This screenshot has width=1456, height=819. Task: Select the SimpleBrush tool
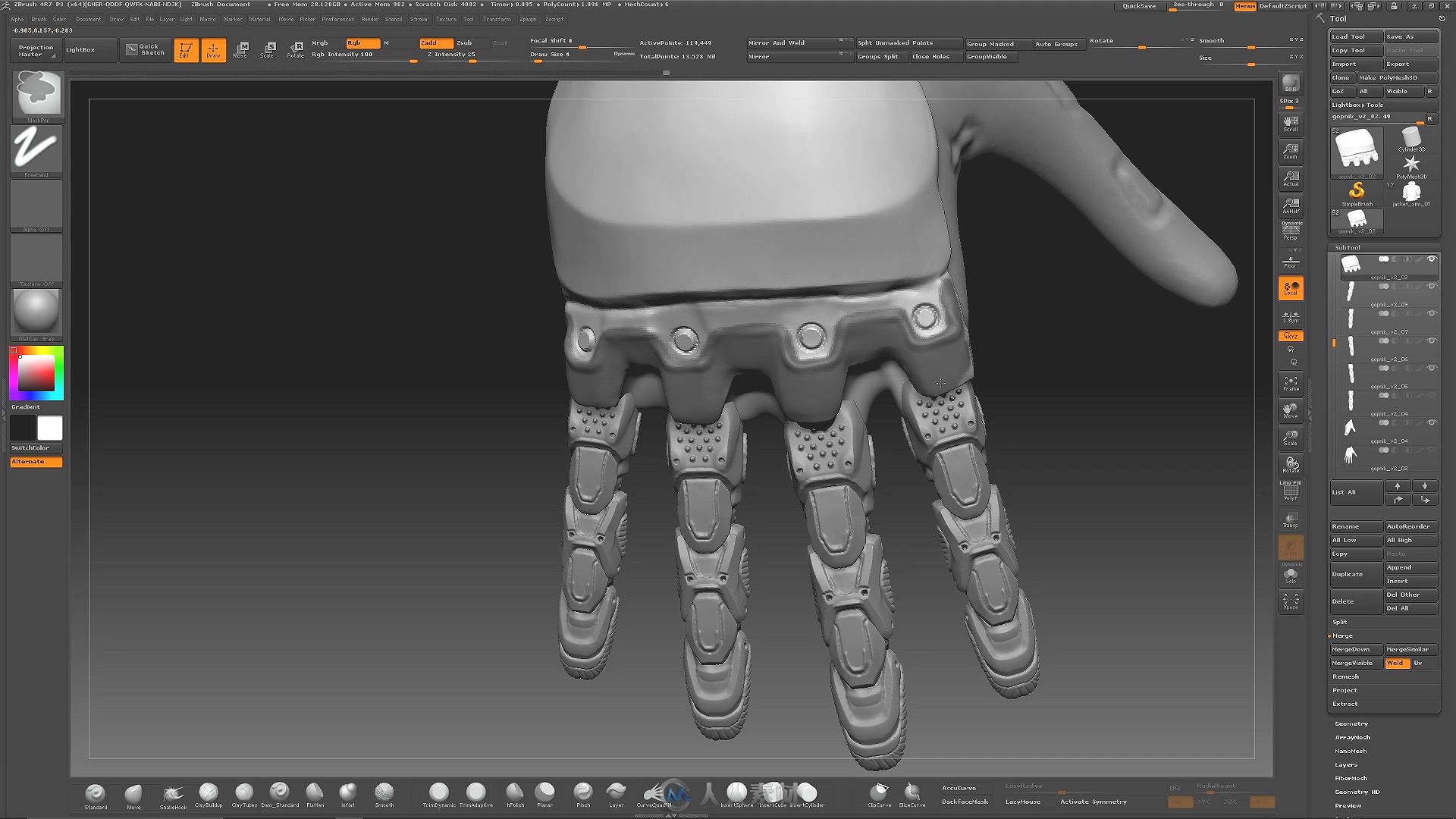(1357, 194)
